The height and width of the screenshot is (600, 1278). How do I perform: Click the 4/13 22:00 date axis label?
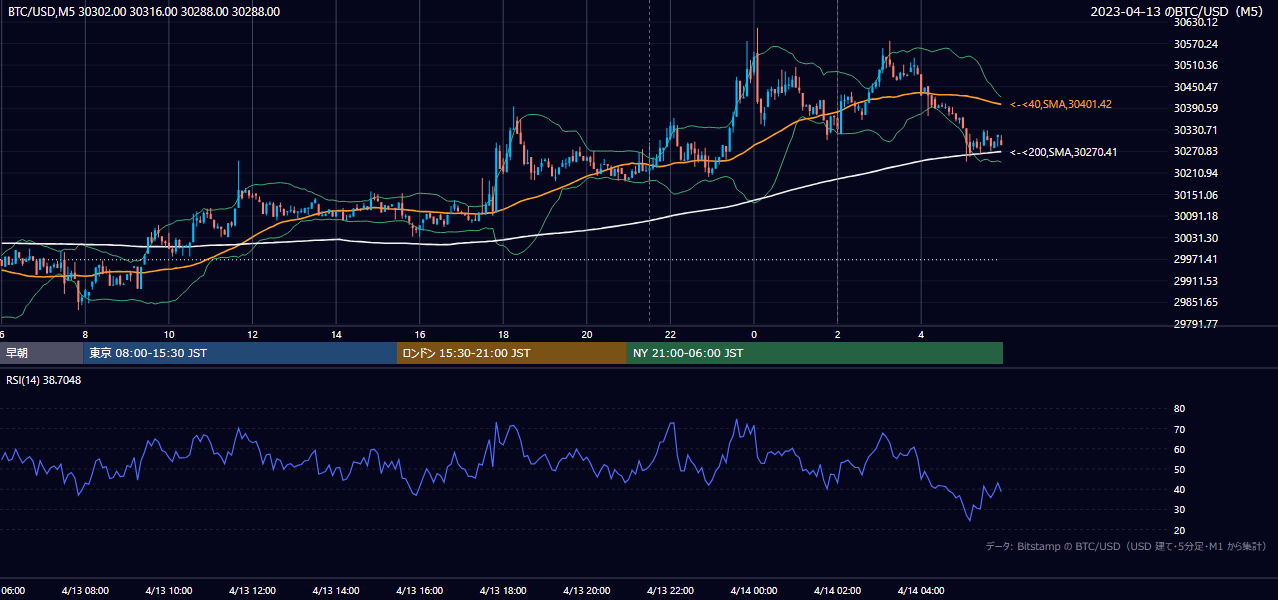pyautogui.click(x=670, y=591)
